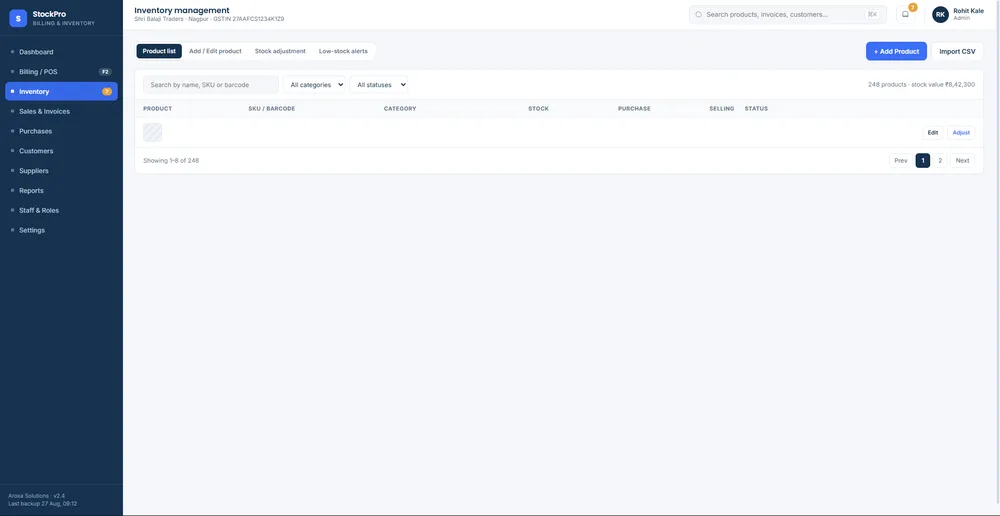Go to next page with Next
Viewport: 1000px width, 516px height.
point(962,161)
